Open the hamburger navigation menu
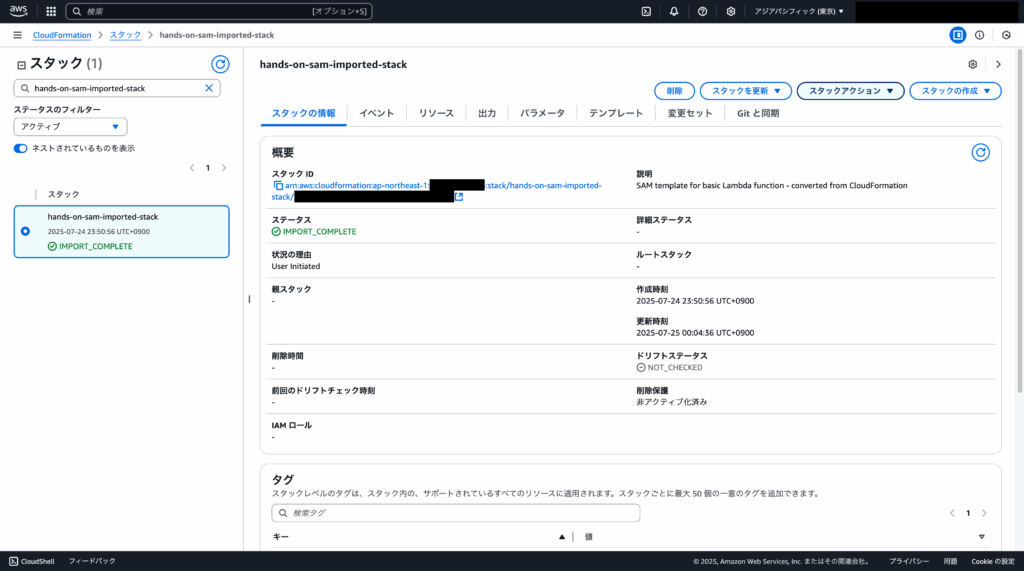This screenshot has width=1024, height=571. (18, 35)
